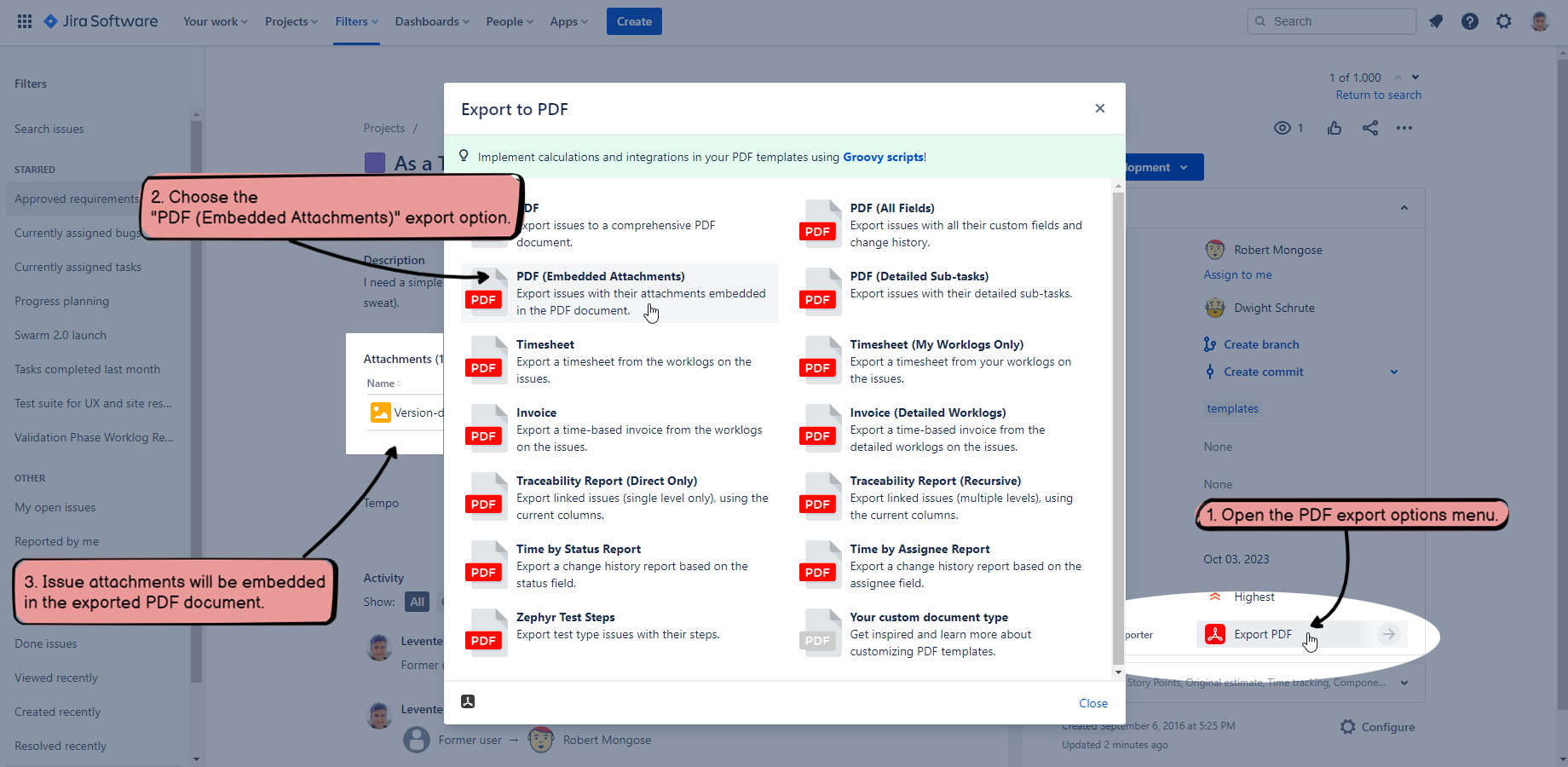The width and height of the screenshot is (1568, 767).
Task: Close the Export to PDF dialog
Action: pos(1099,108)
